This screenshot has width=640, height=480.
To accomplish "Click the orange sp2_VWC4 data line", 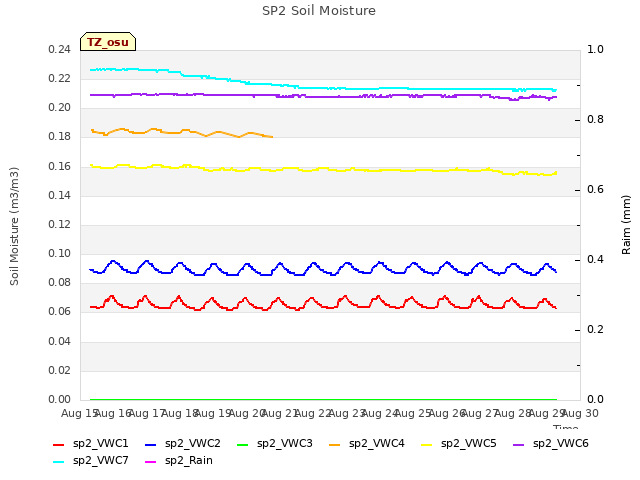I will [182, 132].
